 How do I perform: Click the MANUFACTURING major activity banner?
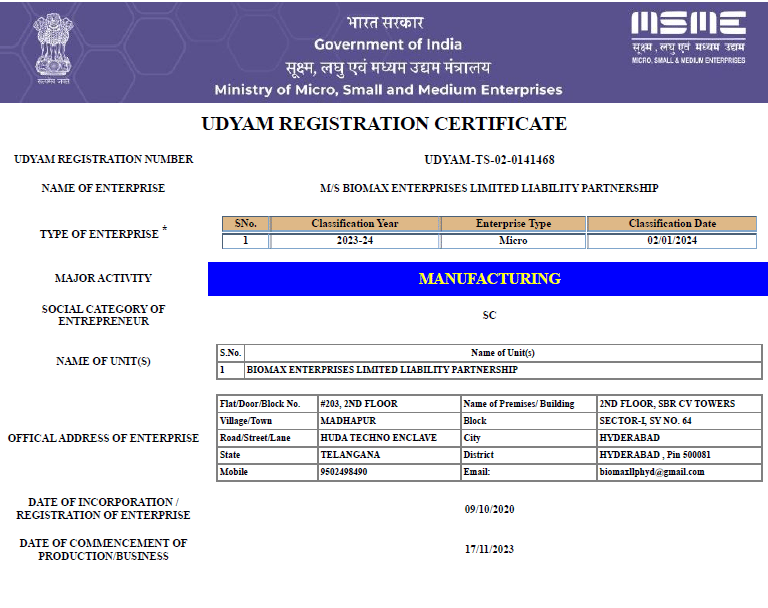(x=488, y=279)
